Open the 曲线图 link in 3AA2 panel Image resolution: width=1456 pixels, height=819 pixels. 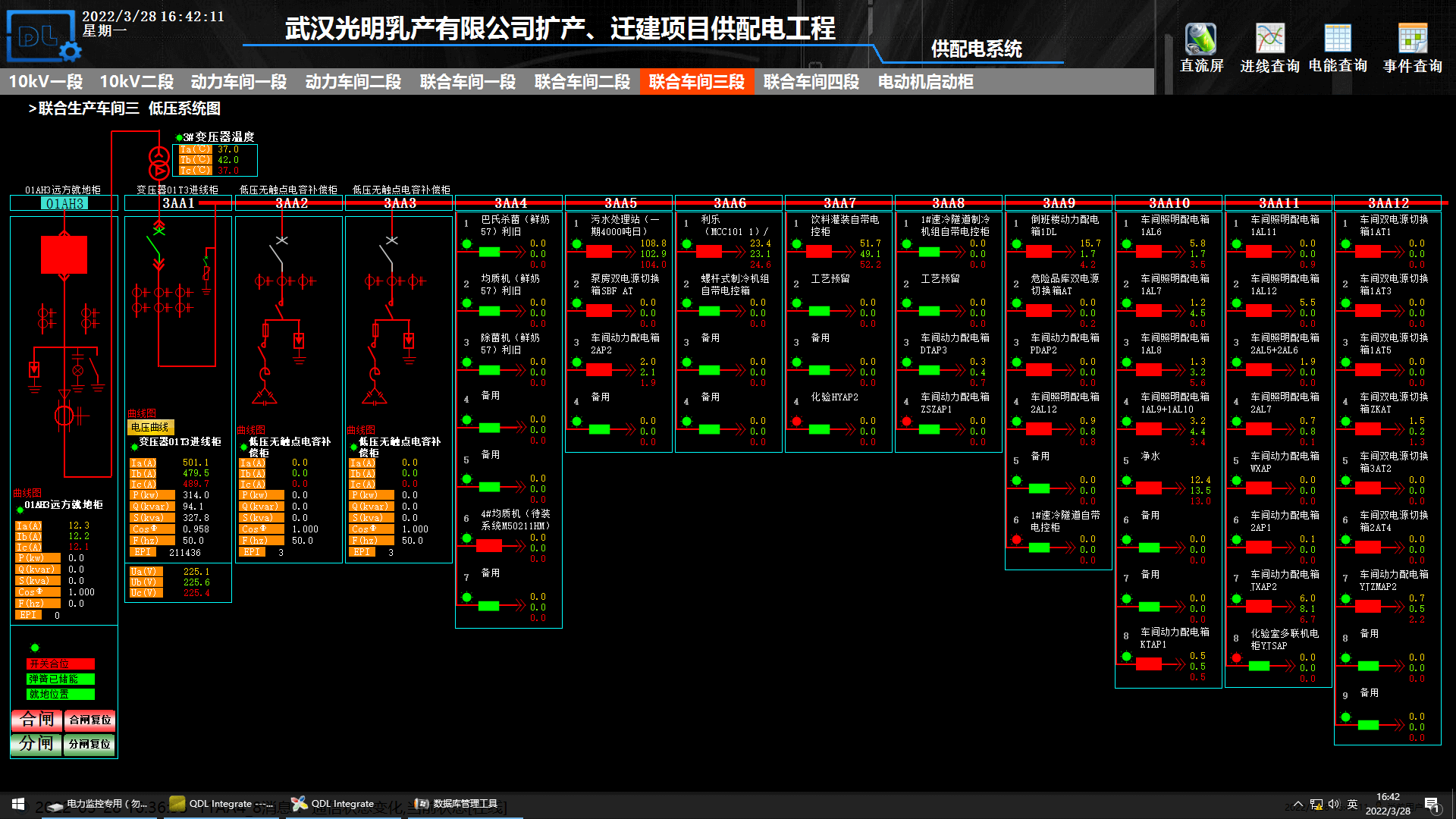[252, 430]
